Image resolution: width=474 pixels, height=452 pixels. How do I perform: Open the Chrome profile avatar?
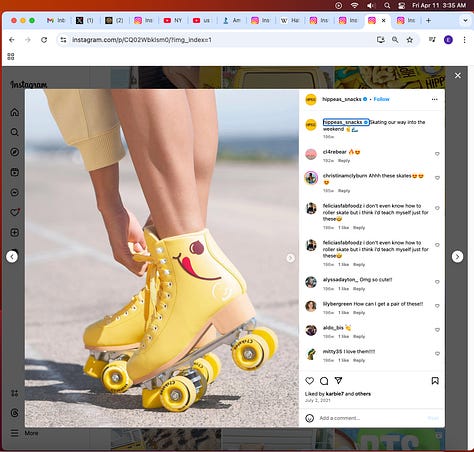point(448,40)
